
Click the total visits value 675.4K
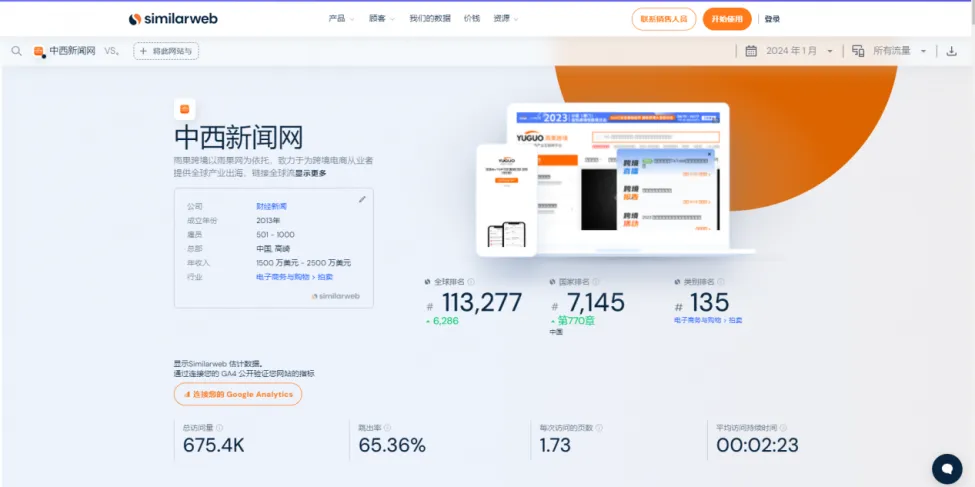214,445
